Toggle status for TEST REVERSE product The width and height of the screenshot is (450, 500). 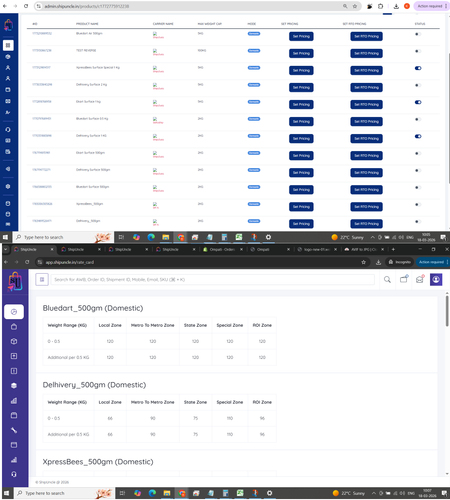[x=418, y=51]
